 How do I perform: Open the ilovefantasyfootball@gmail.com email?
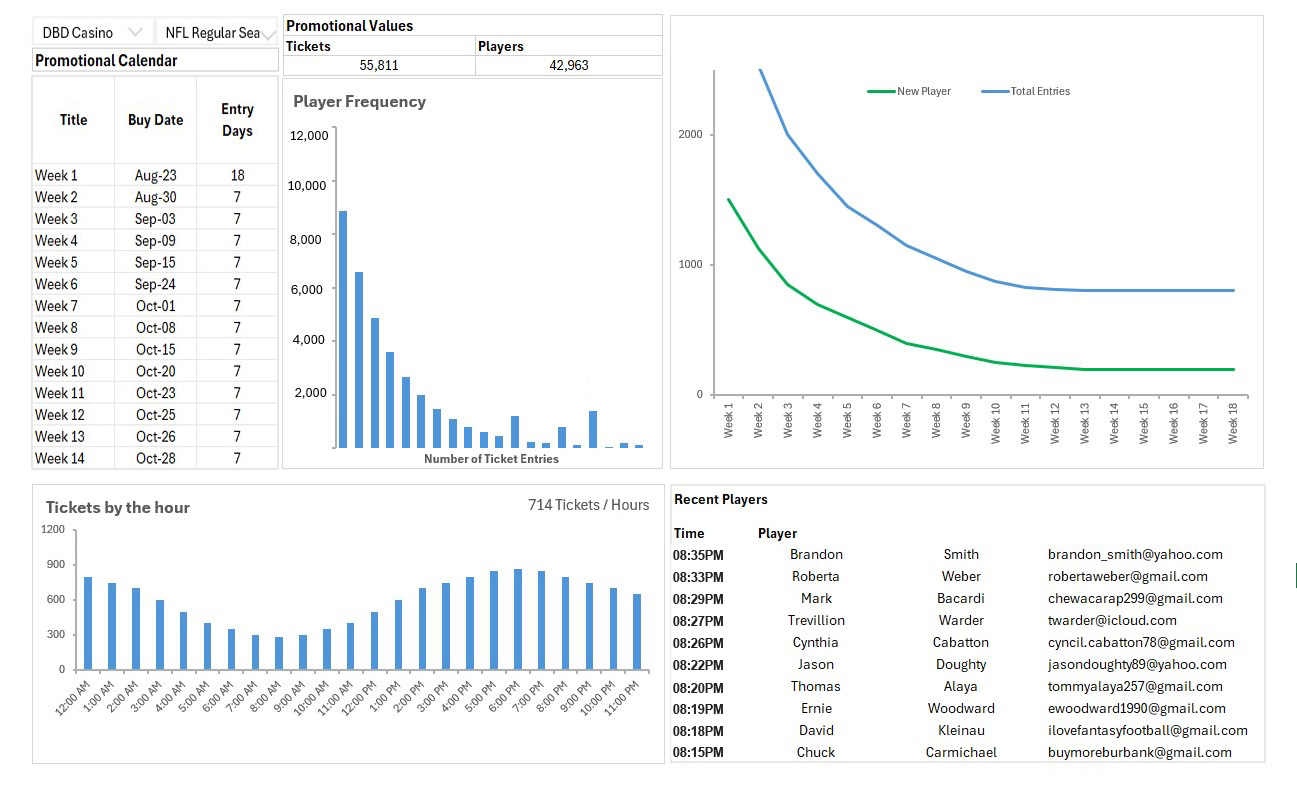[x=1147, y=730]
